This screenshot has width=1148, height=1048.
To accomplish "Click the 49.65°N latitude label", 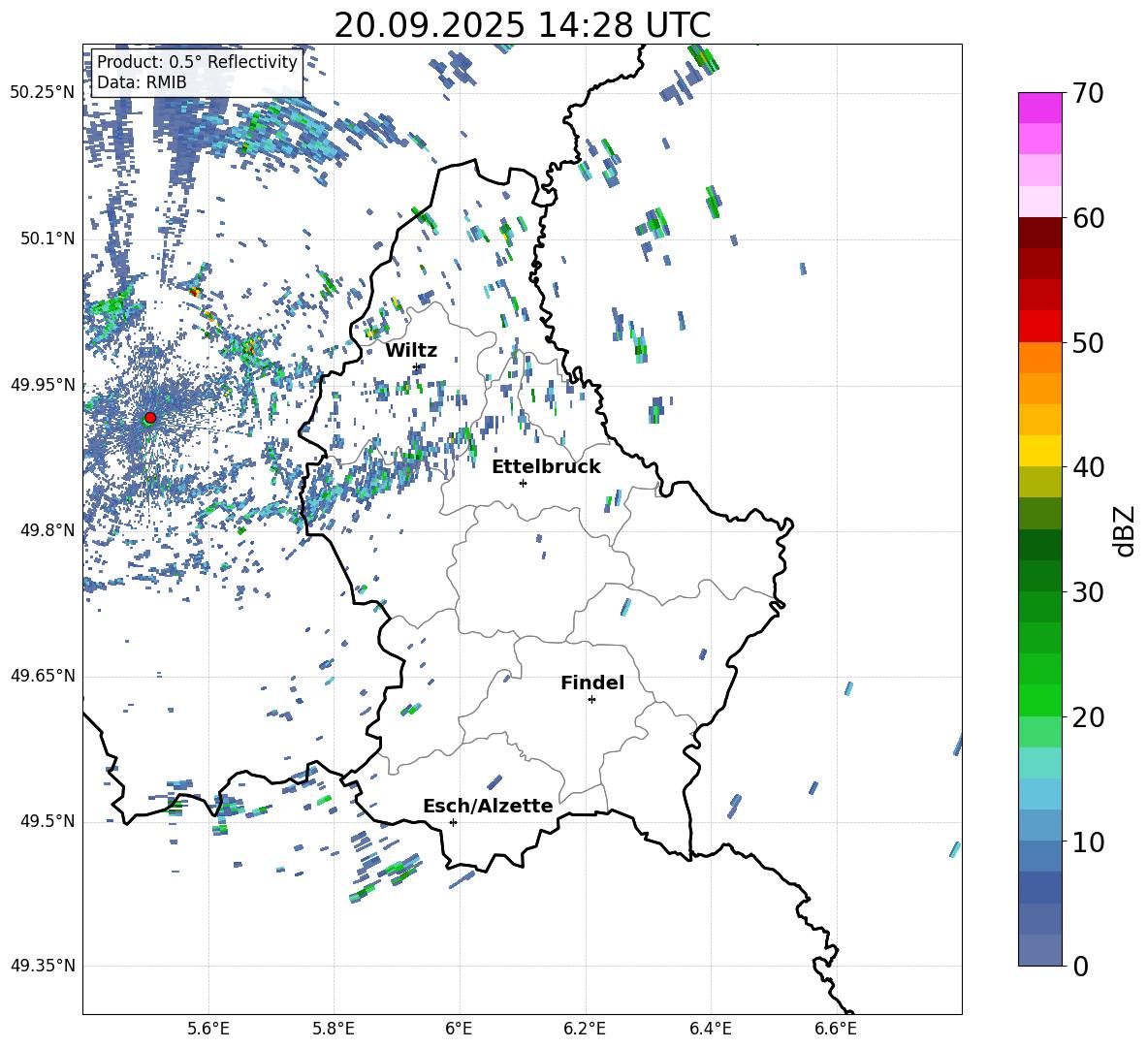I will pyautogui.click(x=44, y=675).
